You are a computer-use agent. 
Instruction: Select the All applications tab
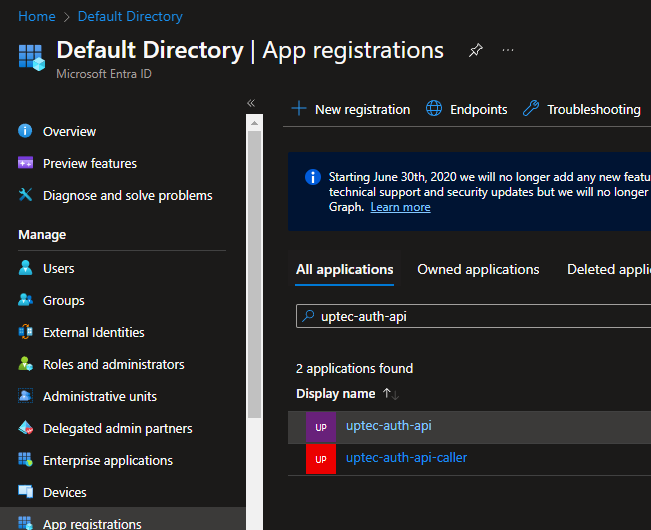click(x=344, y=269)
